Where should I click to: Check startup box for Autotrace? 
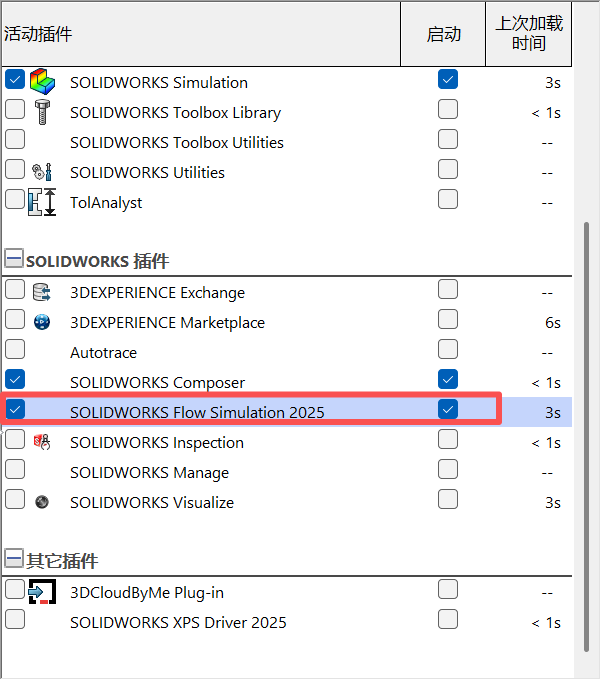[448, 349]
